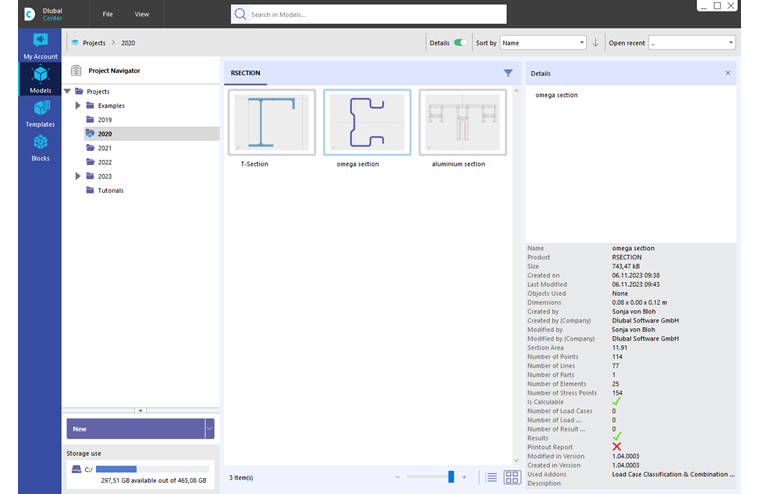Collapse navigator panel with up arrow

click(x=141, y=410)
